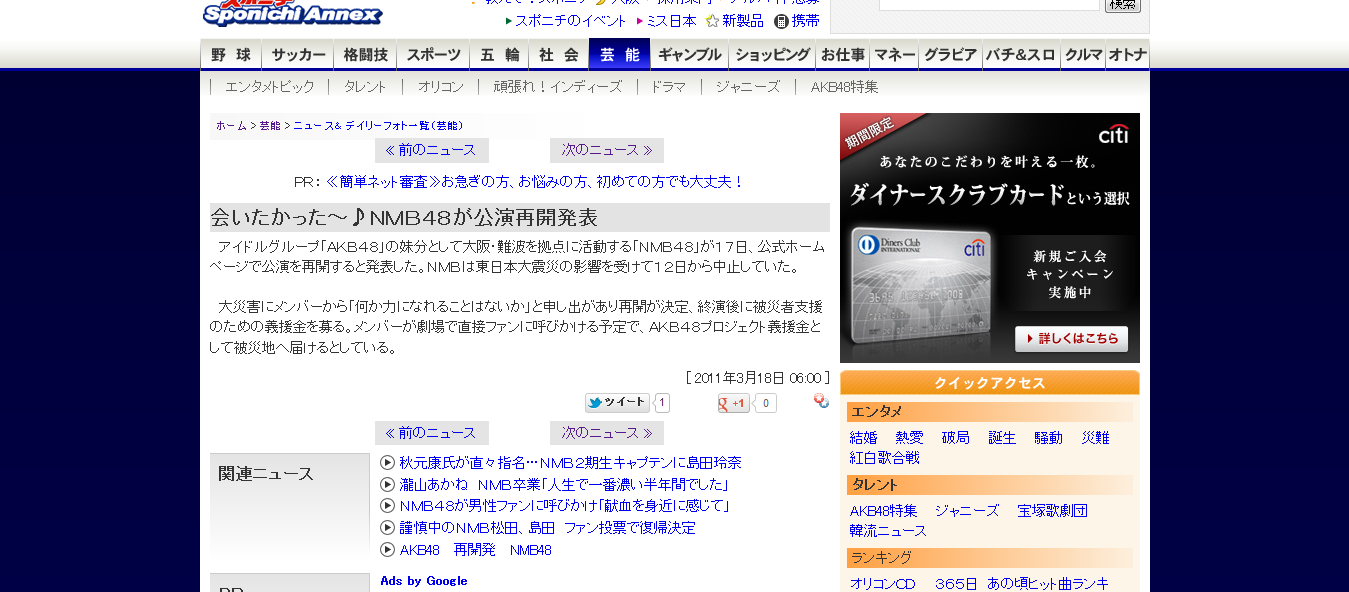The width and height of the screenshot is (1349, 592).
Task: Open the オトナ navigation tab
Action: tap(1128, 55)
